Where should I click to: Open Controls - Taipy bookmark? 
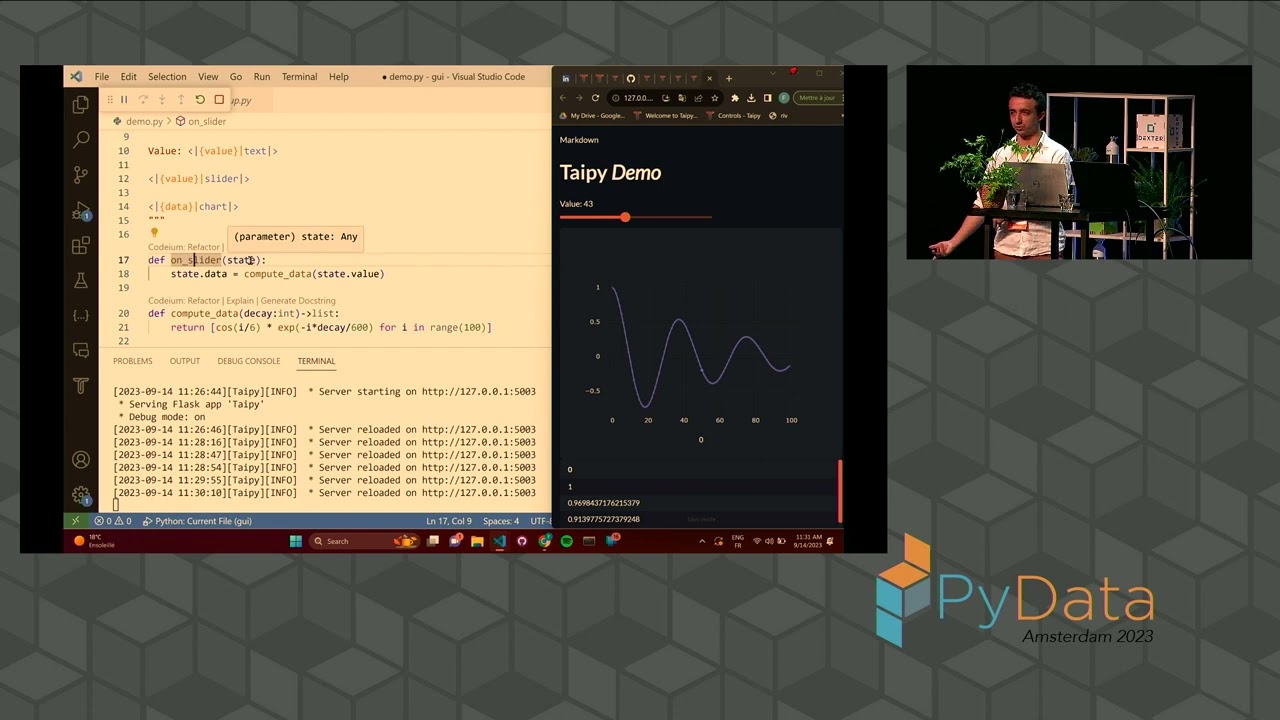735,116
